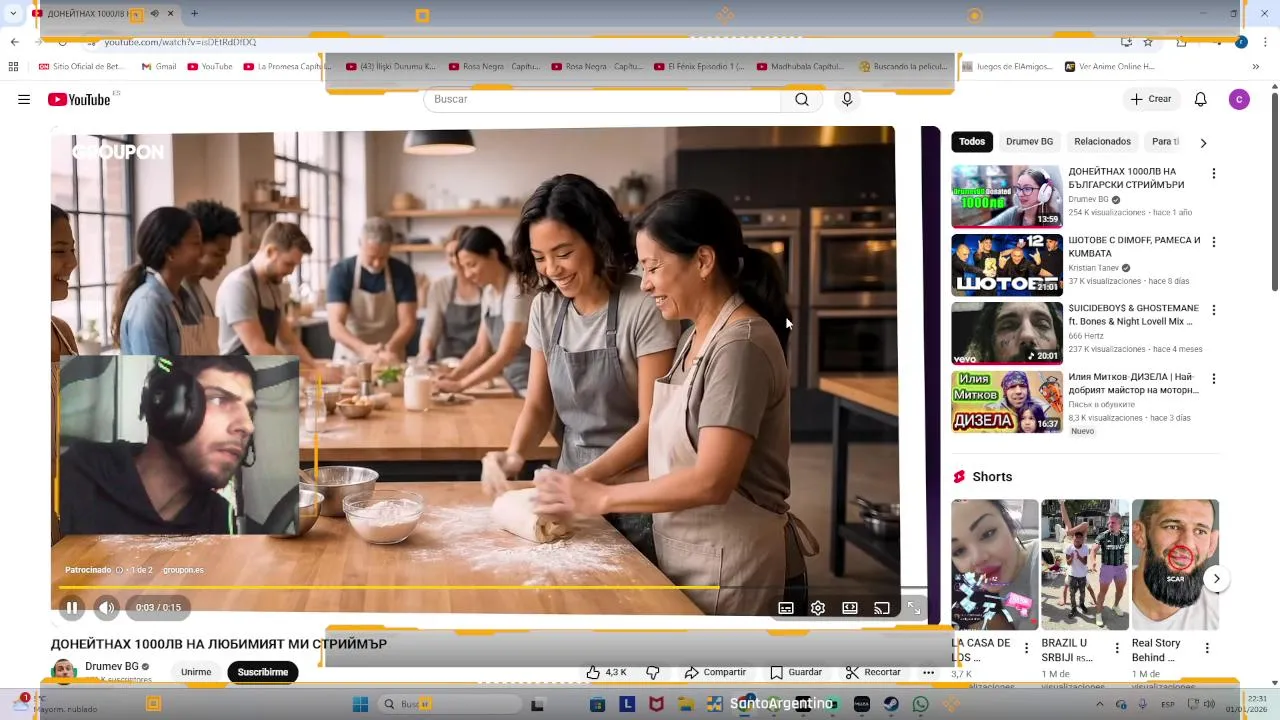Open the 13:59 streamer donation video thumbnail
Image resolution: width=1280 pixels, height=720 pixels.
(x=1007, y=196)
